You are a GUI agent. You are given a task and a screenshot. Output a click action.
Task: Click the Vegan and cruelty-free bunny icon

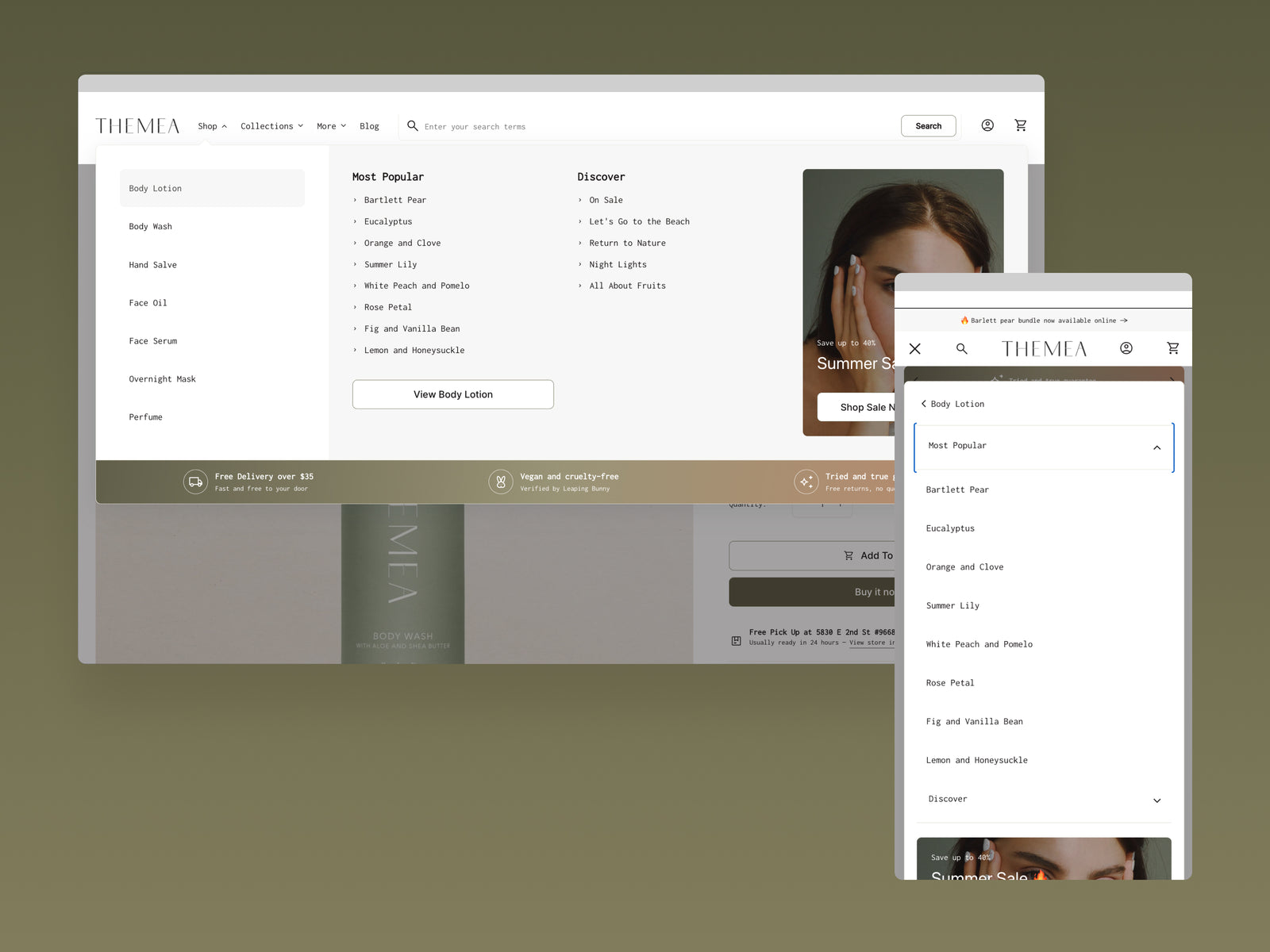click(x=501, y=482)
